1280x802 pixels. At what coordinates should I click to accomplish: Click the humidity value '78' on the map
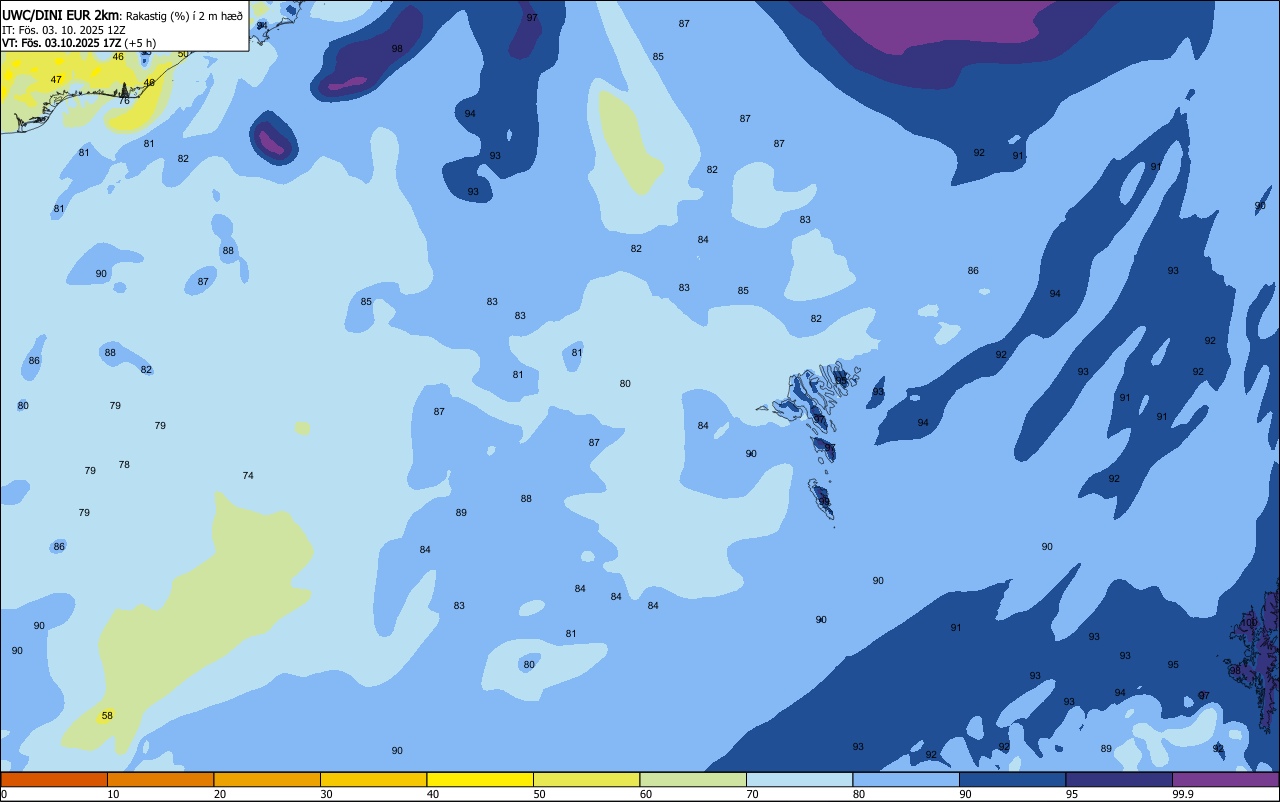coord(124,465)
